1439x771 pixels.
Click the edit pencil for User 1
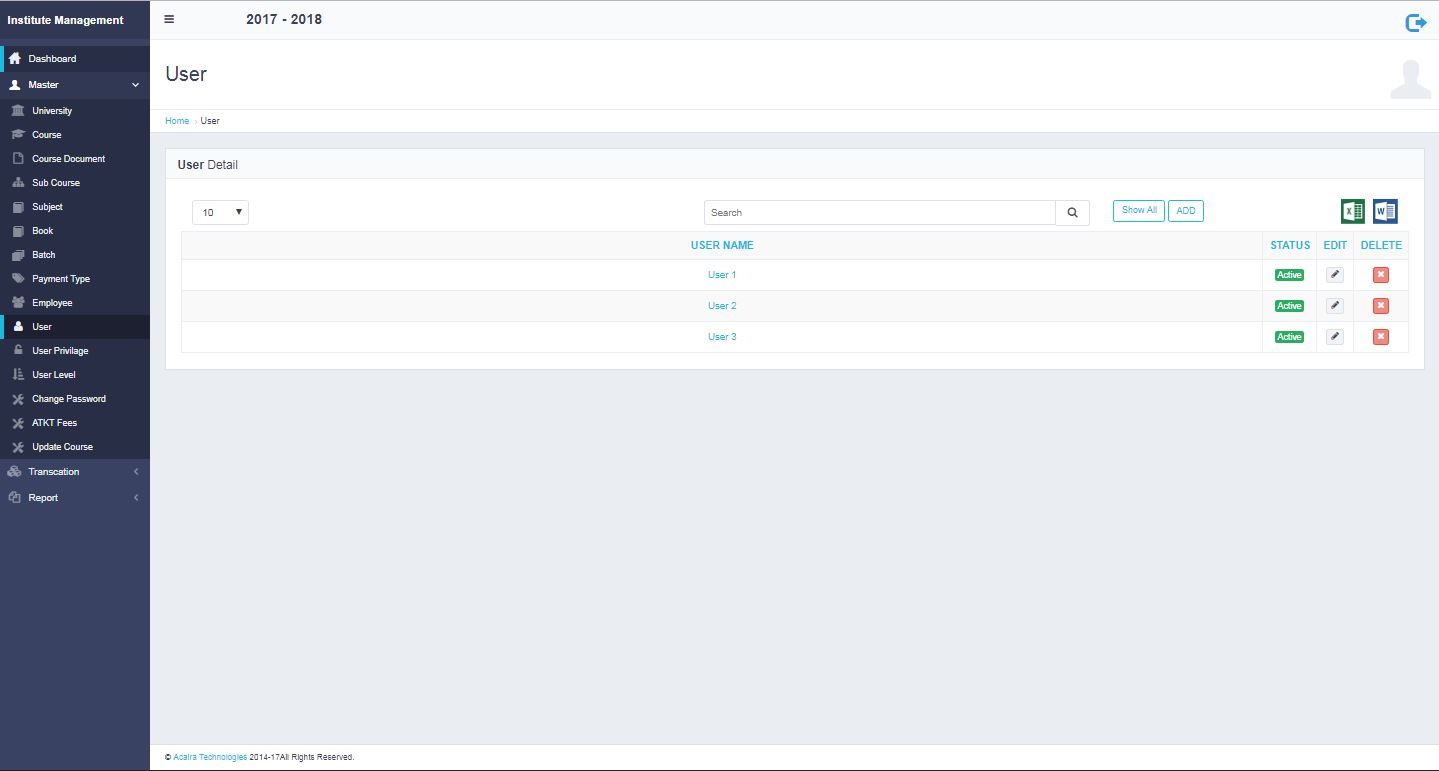[1334, 275]
